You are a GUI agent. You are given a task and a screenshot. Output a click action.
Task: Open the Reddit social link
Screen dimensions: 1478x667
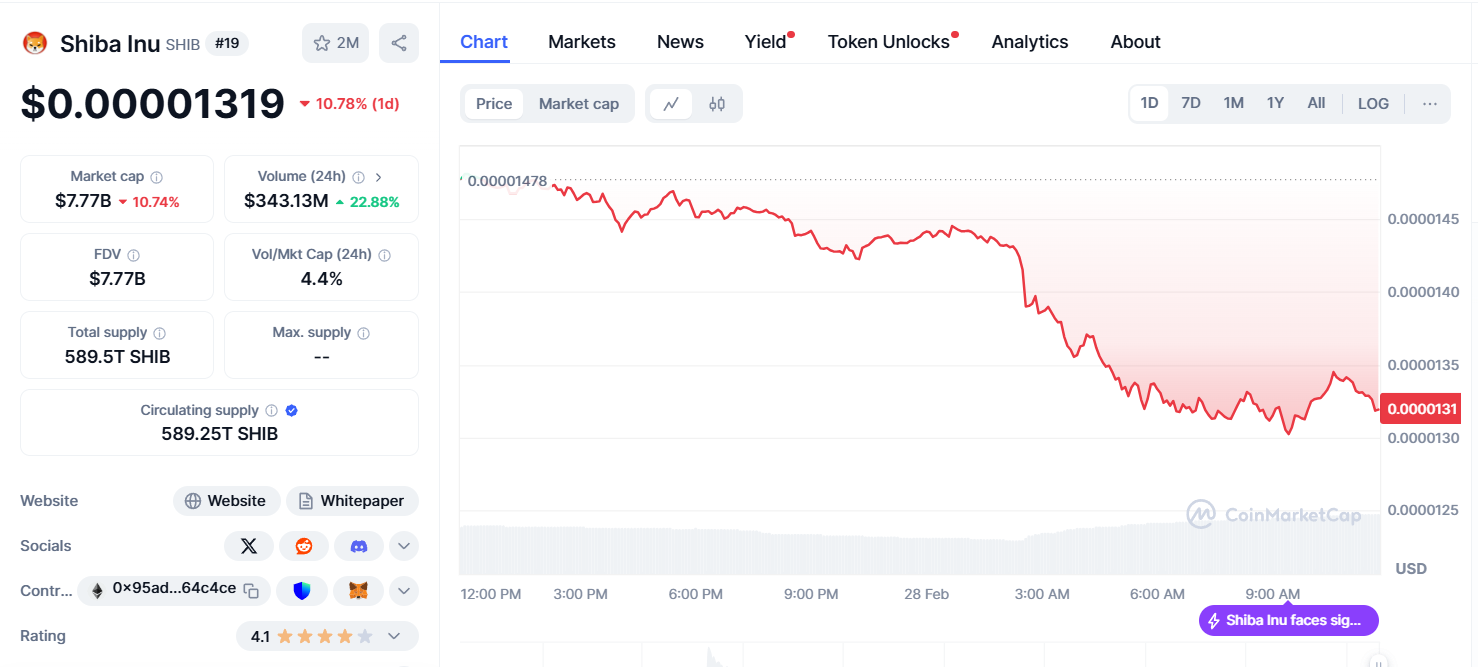(x=304, y=546)
